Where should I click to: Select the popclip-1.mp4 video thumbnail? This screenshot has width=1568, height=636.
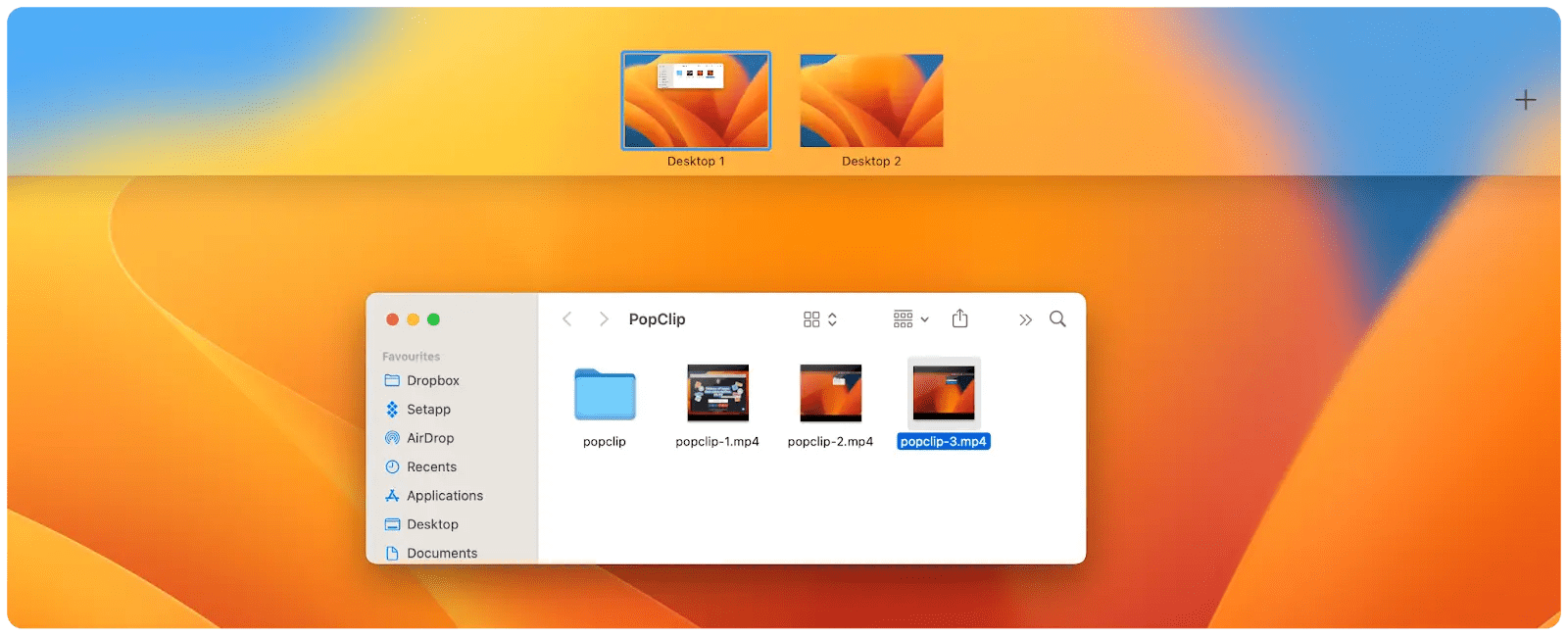[717, 393]
